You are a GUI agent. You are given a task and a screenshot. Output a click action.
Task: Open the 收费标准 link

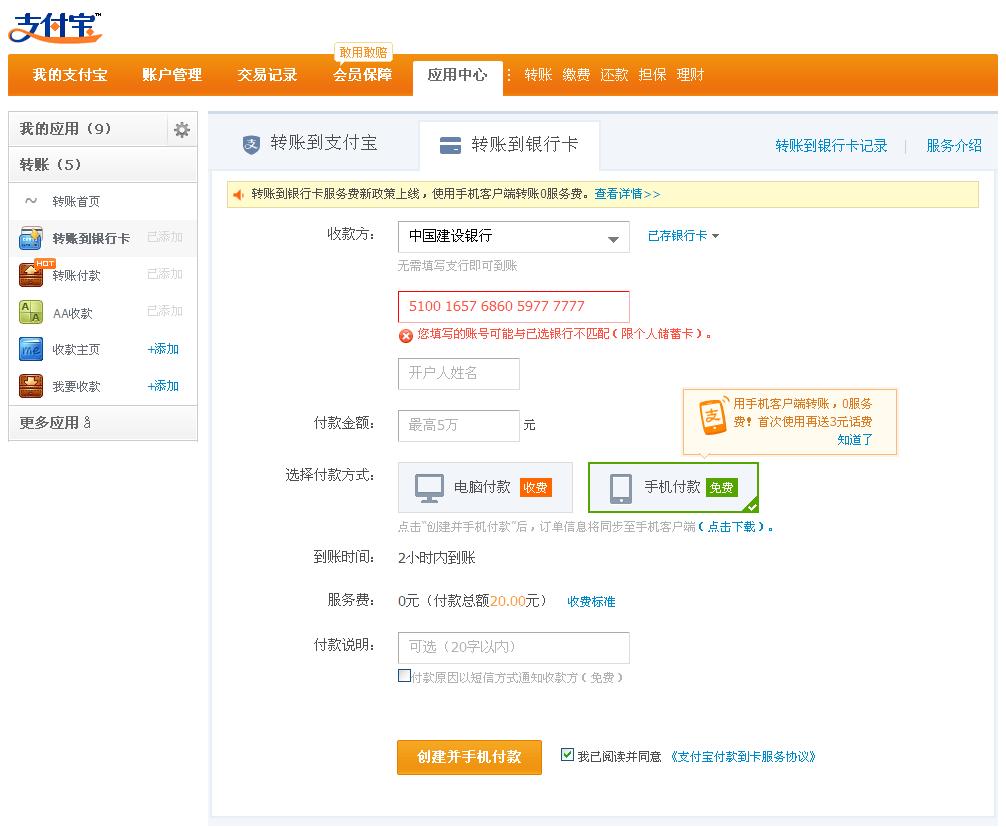pyautogui.click(x=591, y=601)
